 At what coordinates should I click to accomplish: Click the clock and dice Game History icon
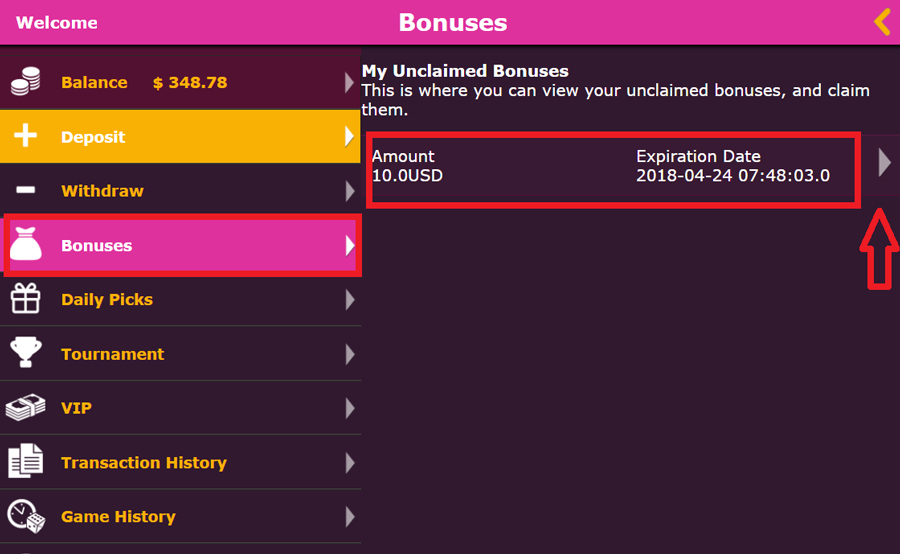26,516
